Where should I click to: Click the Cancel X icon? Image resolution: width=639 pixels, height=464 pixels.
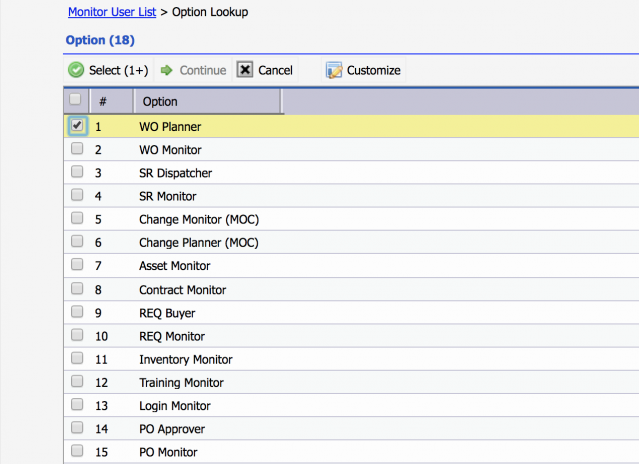click(x=245, y=70)
